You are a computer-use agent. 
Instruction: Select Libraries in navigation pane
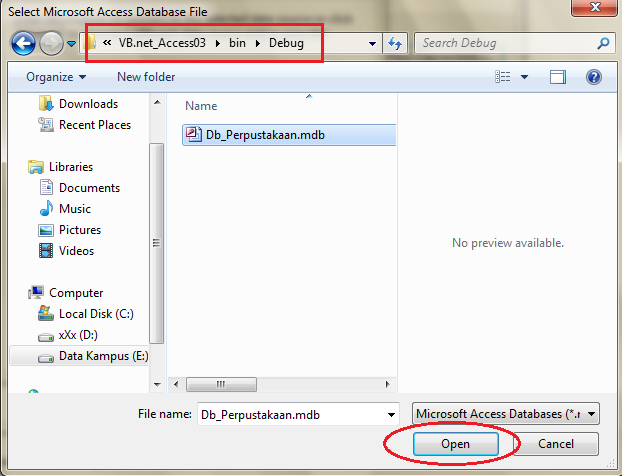[71, 167]
